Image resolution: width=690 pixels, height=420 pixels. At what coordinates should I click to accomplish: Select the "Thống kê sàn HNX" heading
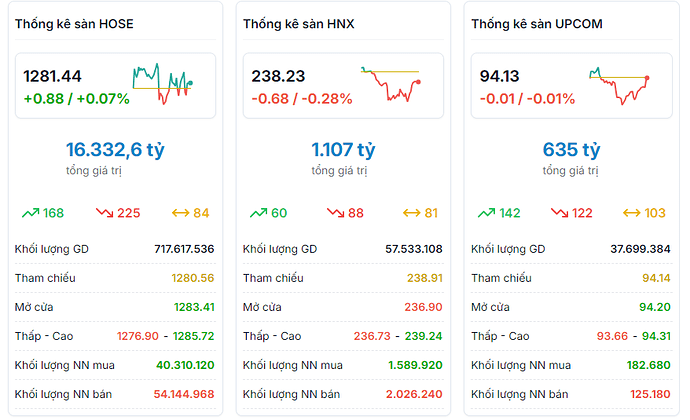pos(299,23)
